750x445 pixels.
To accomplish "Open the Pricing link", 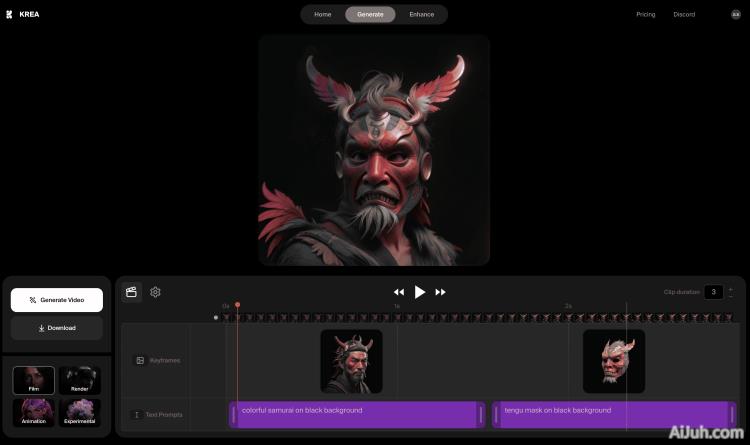I will [645, 14].
